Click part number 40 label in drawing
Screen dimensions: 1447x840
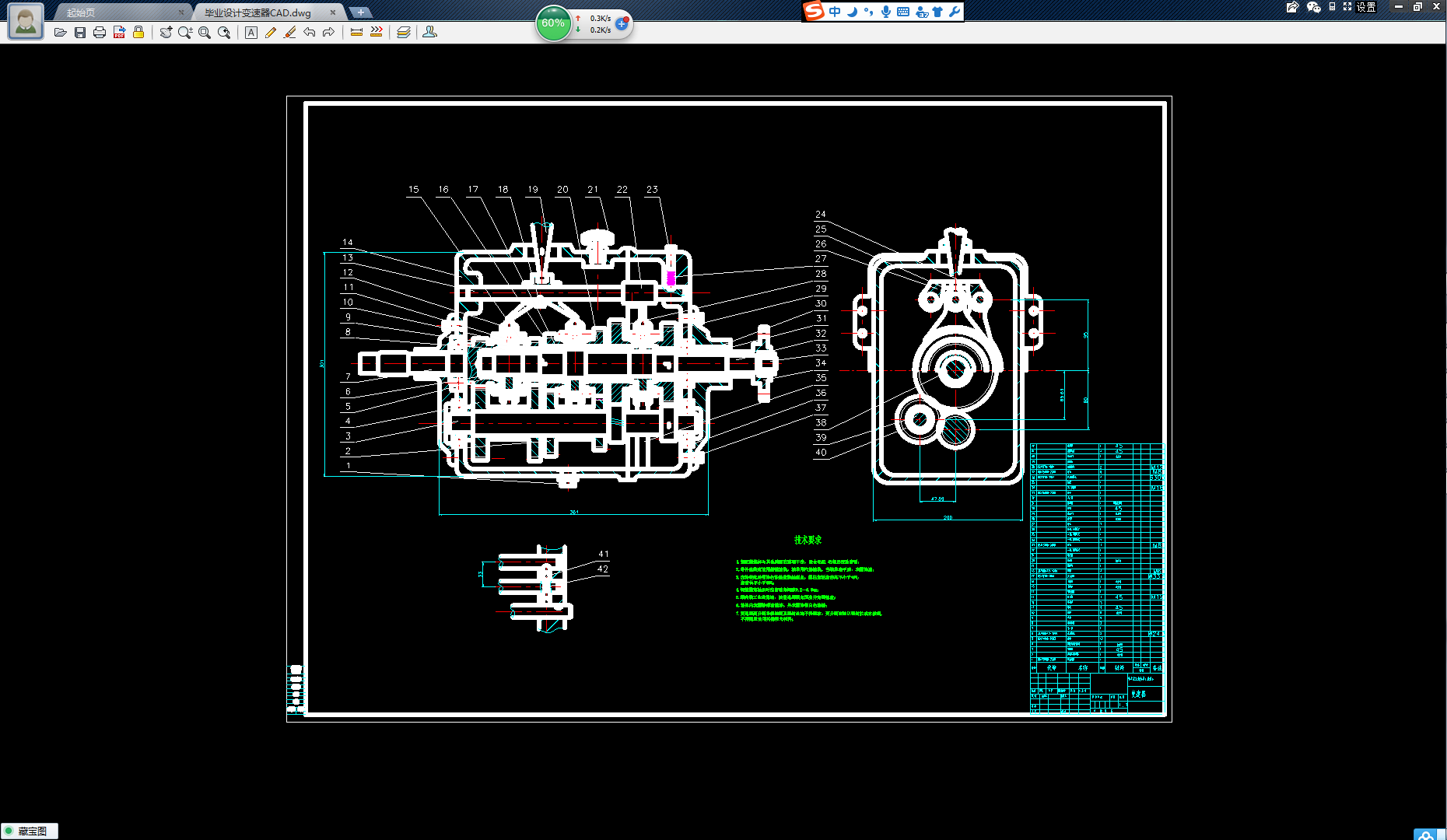(x=821, y=452)
